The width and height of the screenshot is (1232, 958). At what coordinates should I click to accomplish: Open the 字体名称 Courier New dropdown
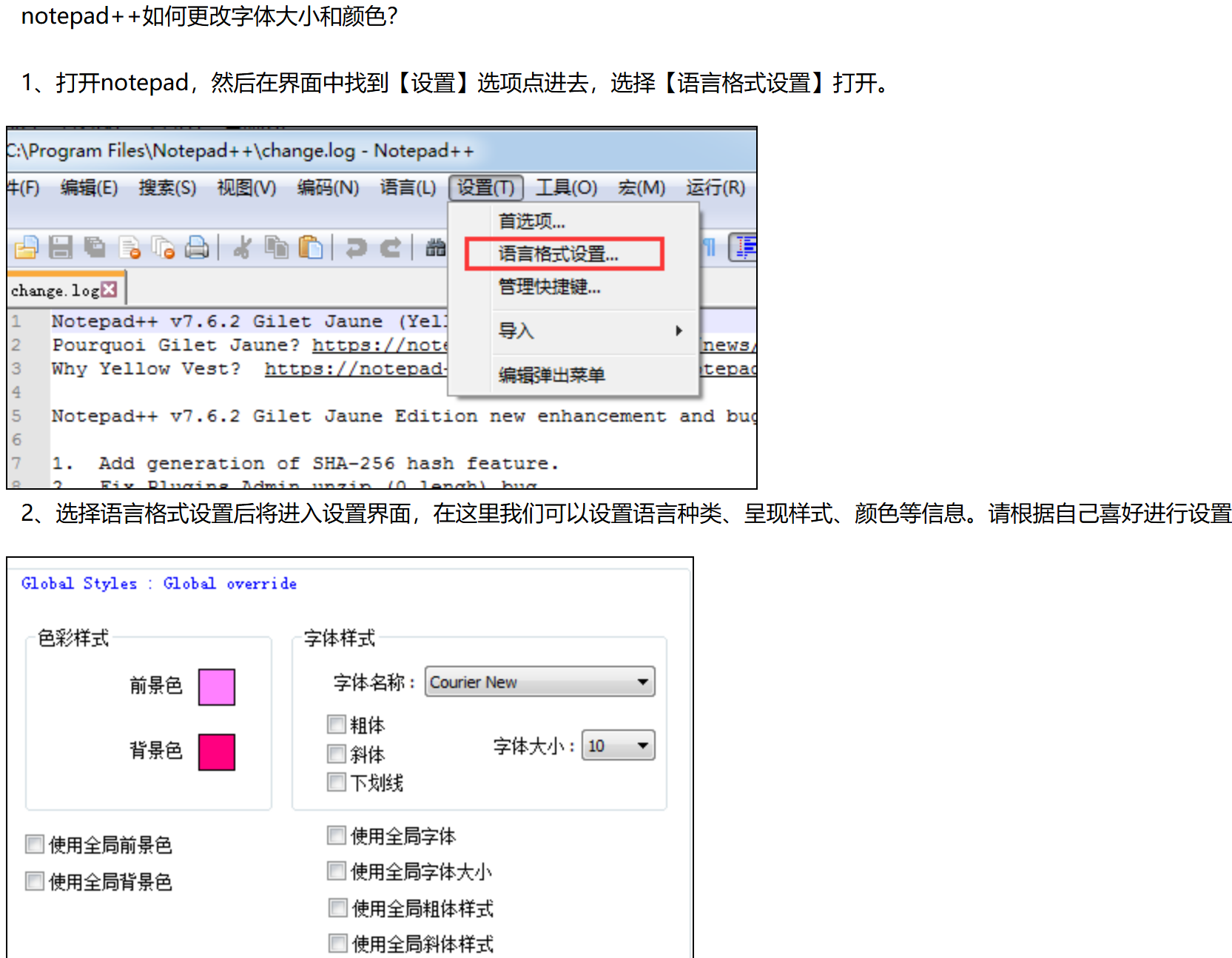coord(539,682)
